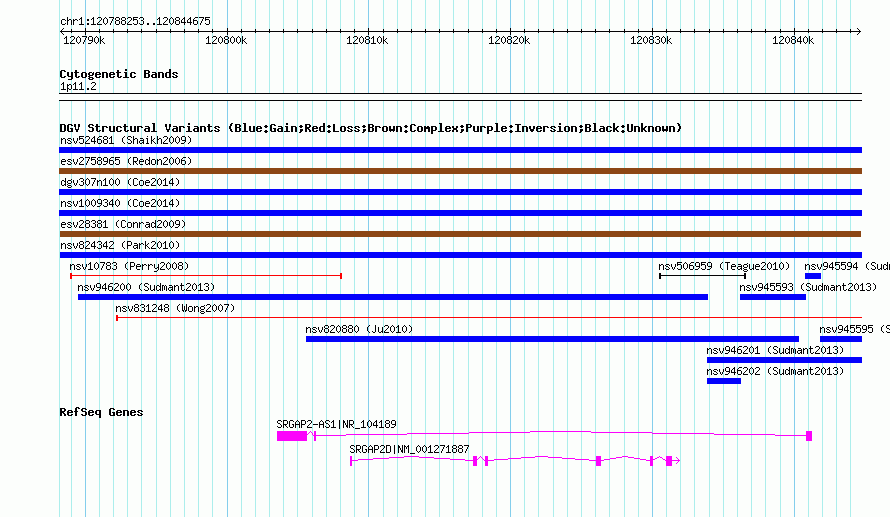Screen dimensions: 890x517
Task: Open the SRGAP2D|NM_001271887 gene label
Action: tap(409, 449)
